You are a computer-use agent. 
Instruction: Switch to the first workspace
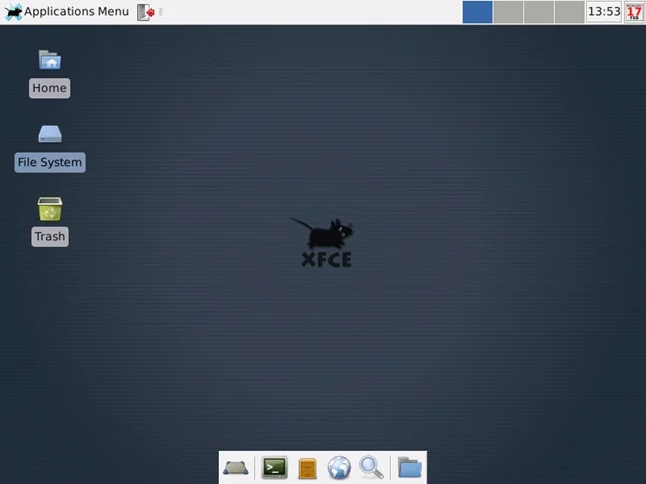pos(477,12)
